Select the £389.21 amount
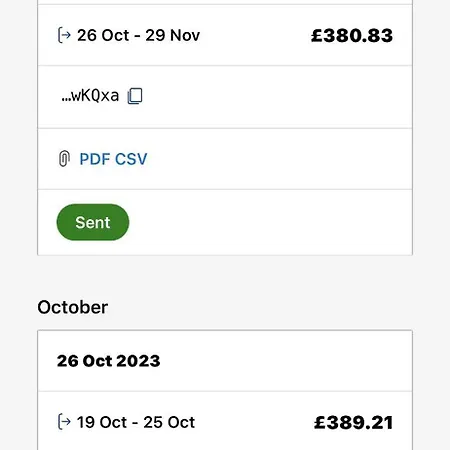Image resolution: width=450 pixels, height=450 pixels. (353, 422)
